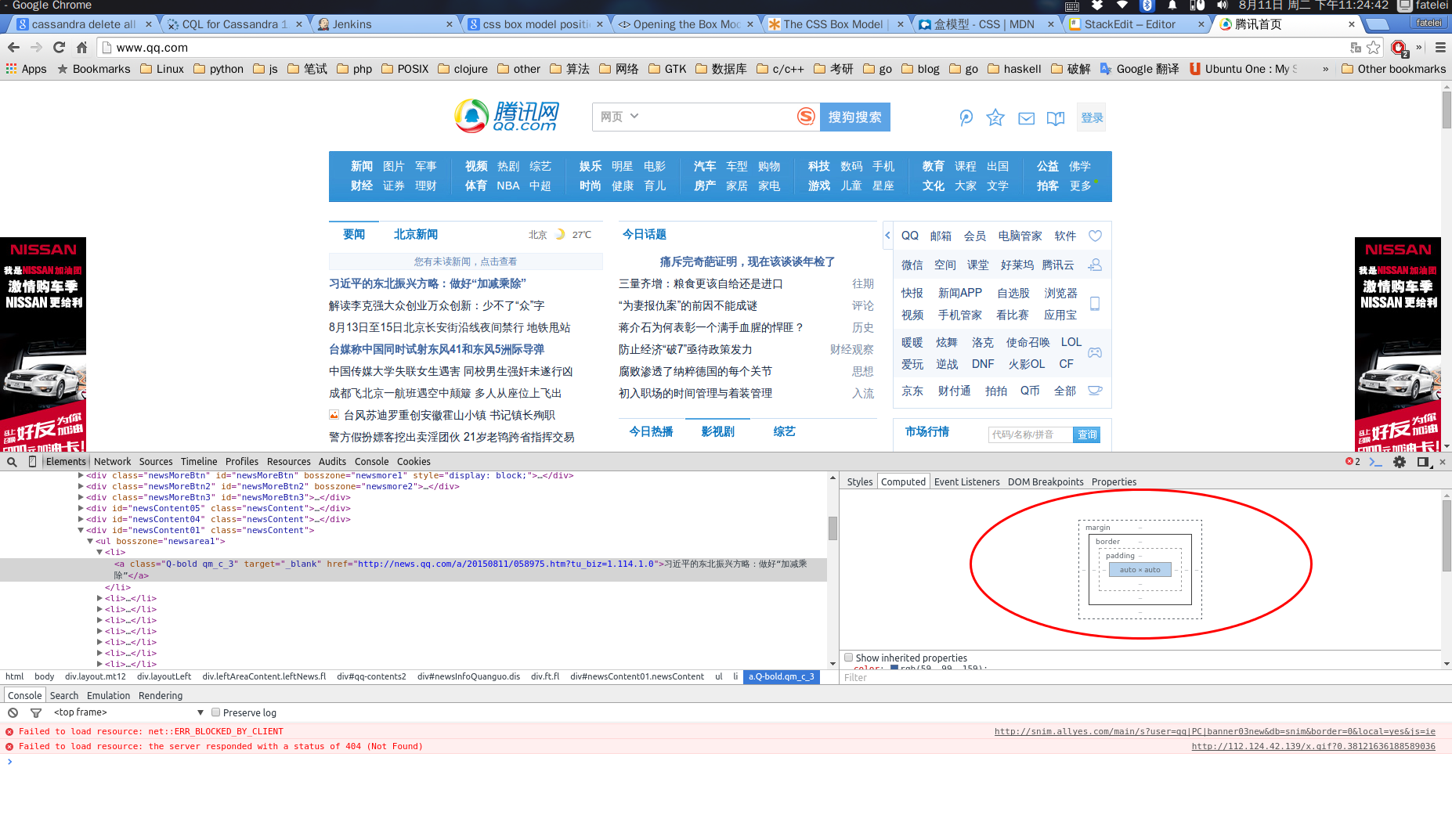Image resolution: width=1452 pixels, height=840 pixels.
Task: Bookmark this page with the star icon
Action: click(x=1374, y=48)
